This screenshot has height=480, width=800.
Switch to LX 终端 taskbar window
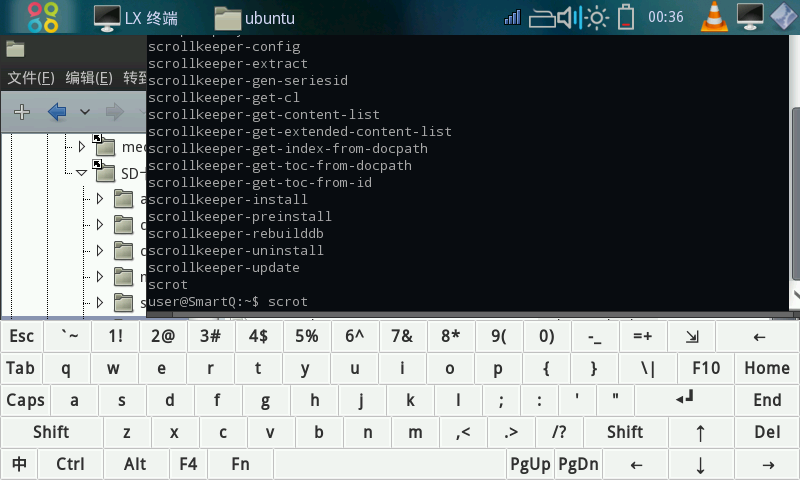click(x=138, y=17)
